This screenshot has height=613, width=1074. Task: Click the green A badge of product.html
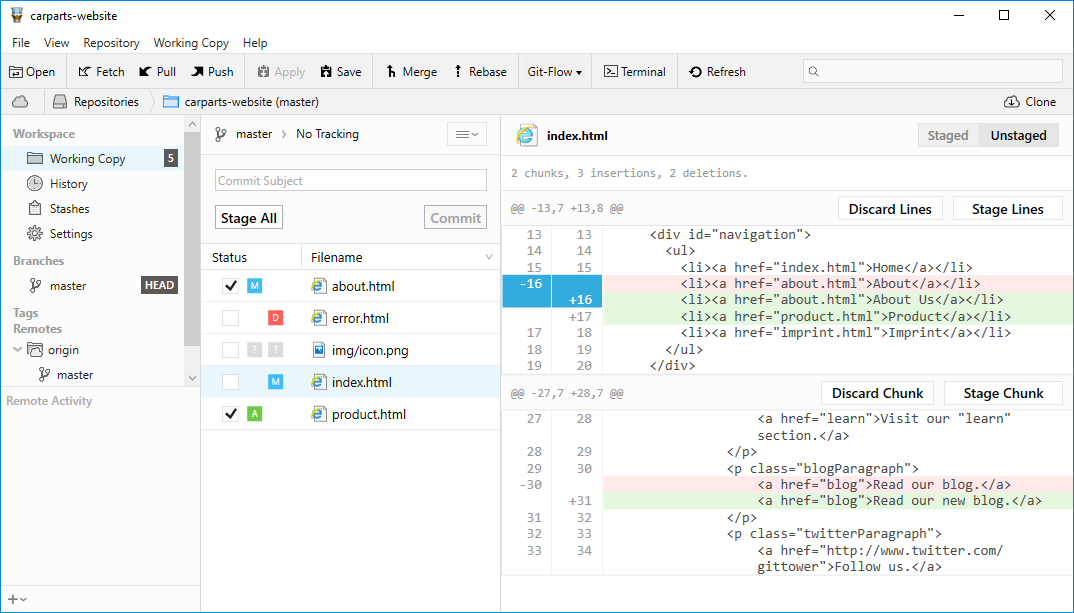(x=255, y=414)
